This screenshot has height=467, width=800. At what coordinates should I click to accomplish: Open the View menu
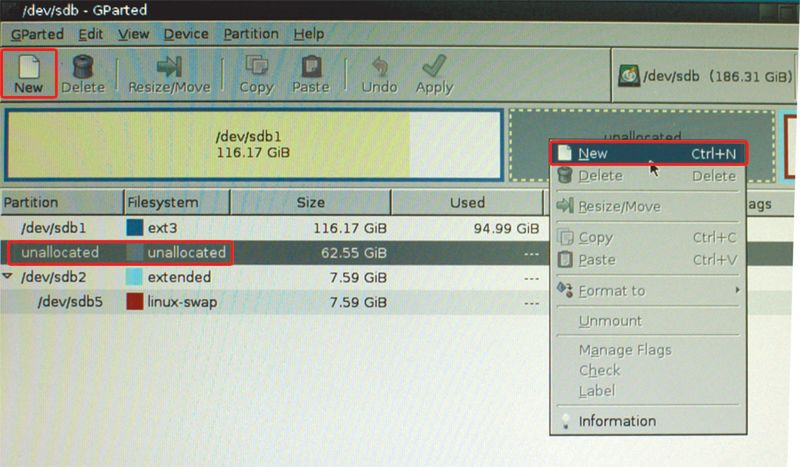point(133,34)
